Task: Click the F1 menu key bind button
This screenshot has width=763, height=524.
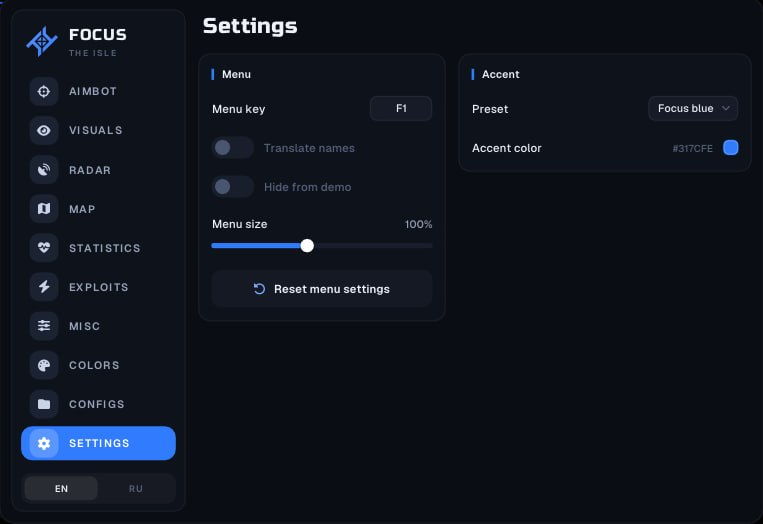Action: (x=400, y=108)
